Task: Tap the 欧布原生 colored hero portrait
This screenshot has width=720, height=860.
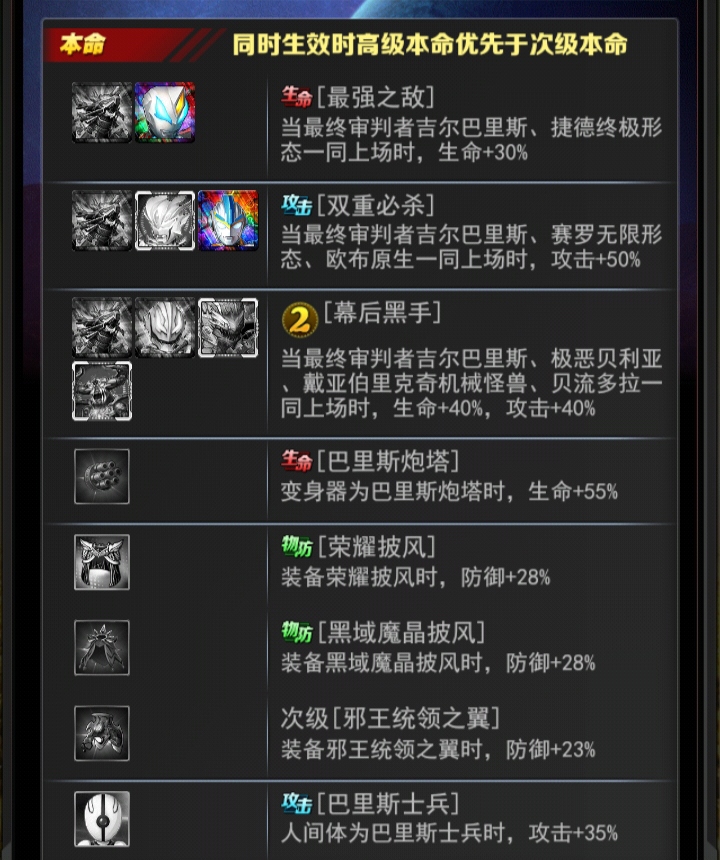Action: click(228, 220)
